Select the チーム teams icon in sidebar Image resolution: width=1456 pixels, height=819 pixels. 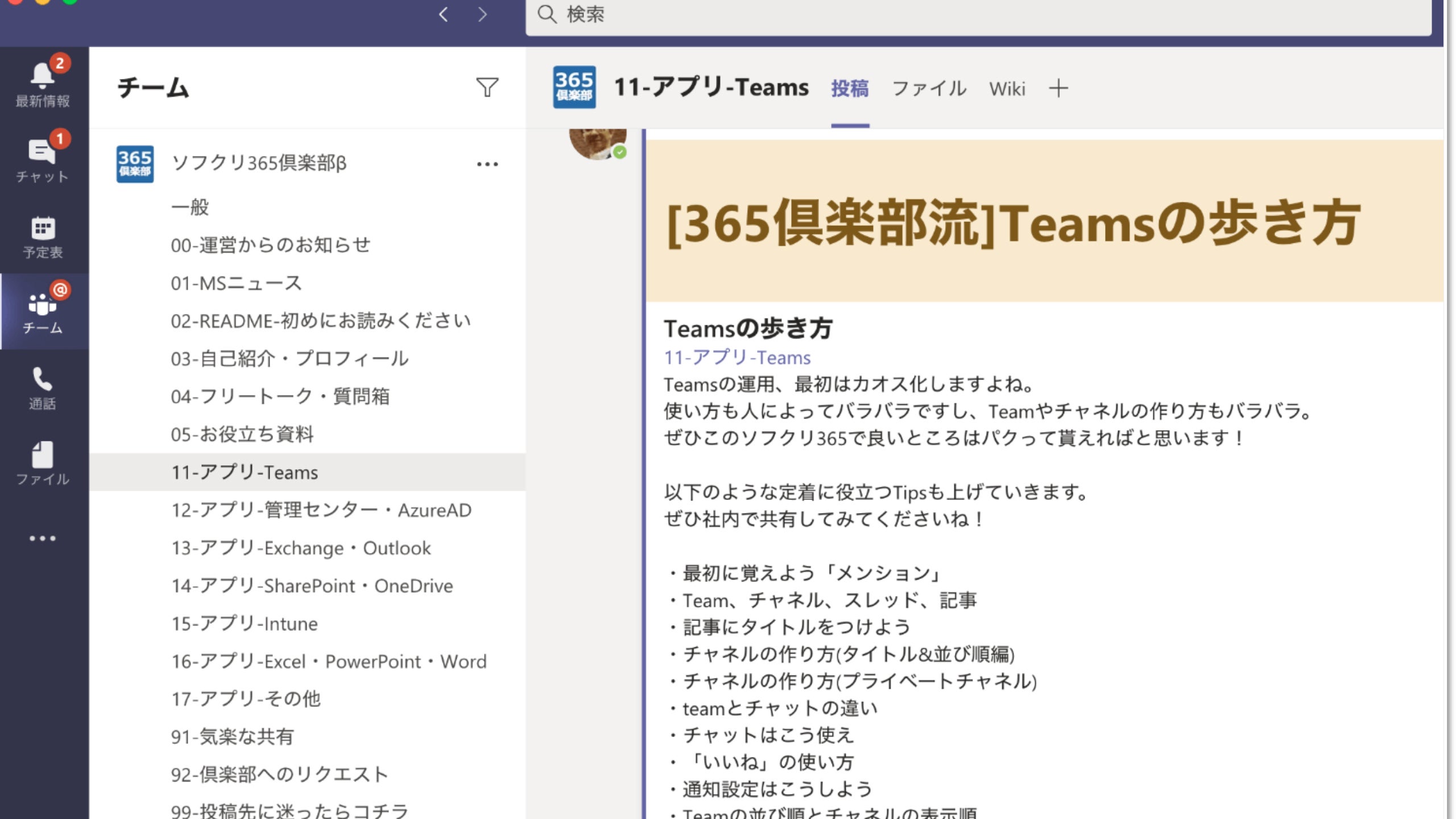[43, 311]
